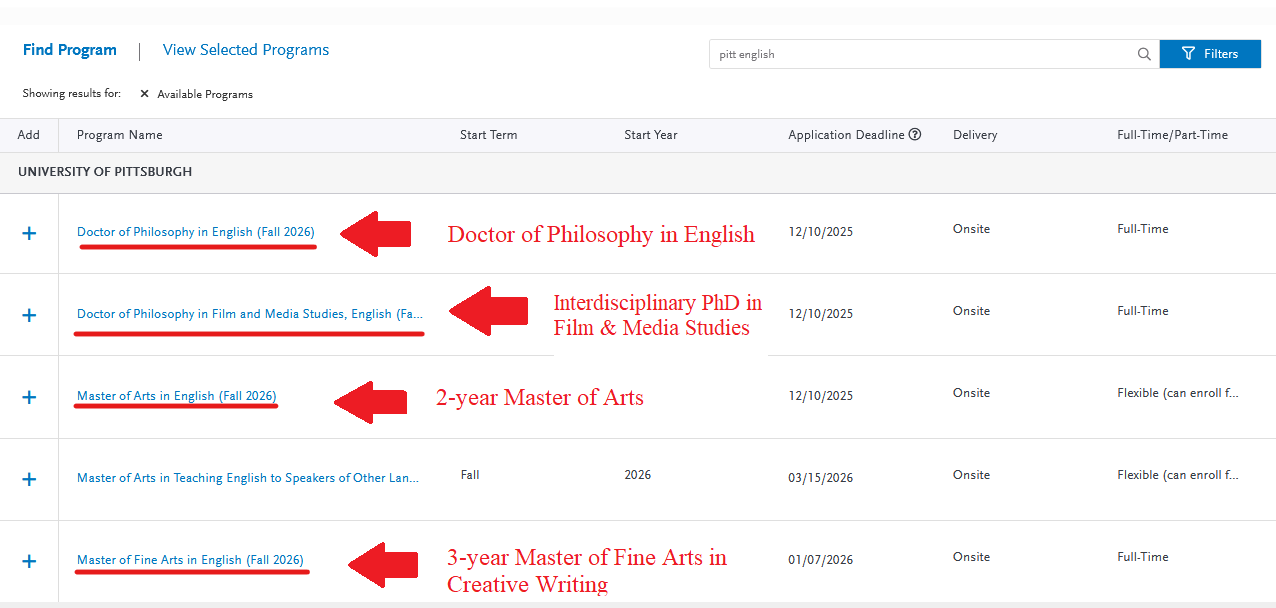
Task: Click the program search field with 'pitt english'
Action: (x=920, y=54)
